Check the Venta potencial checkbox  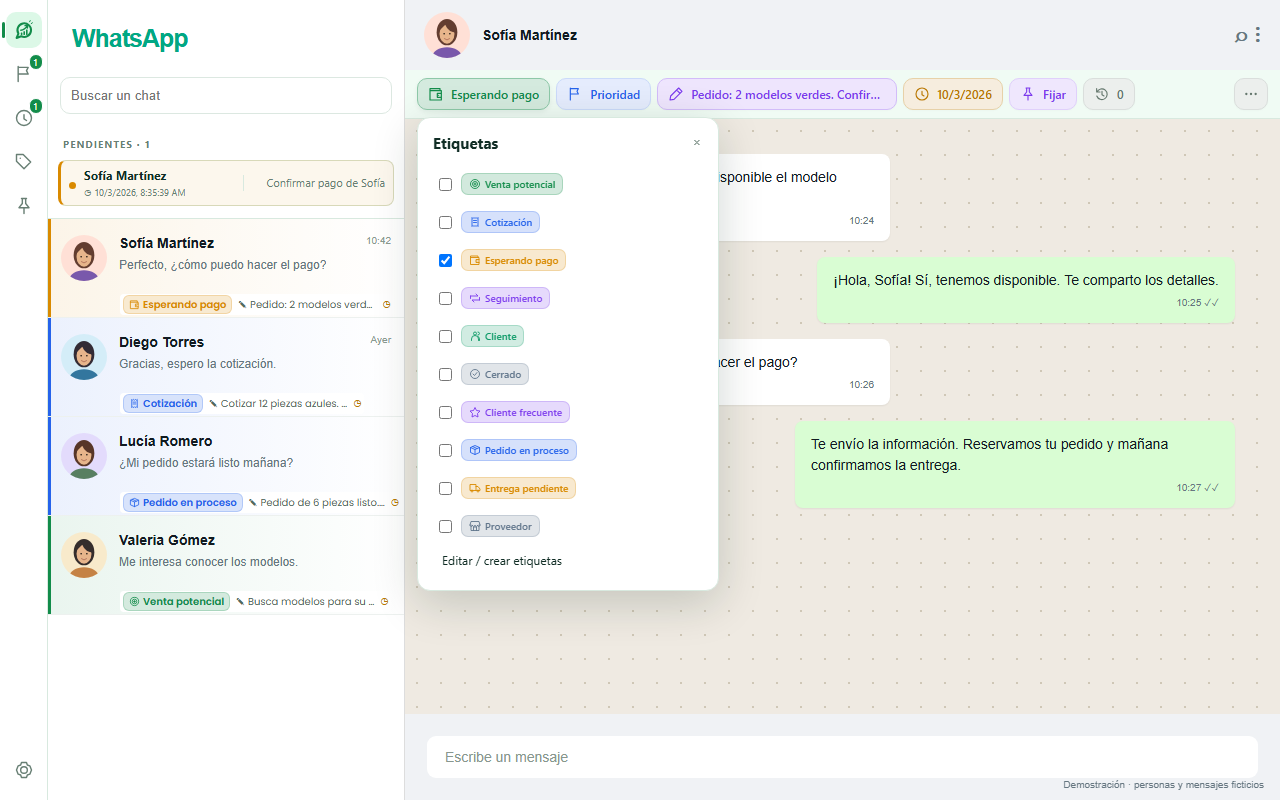(446, 184)
